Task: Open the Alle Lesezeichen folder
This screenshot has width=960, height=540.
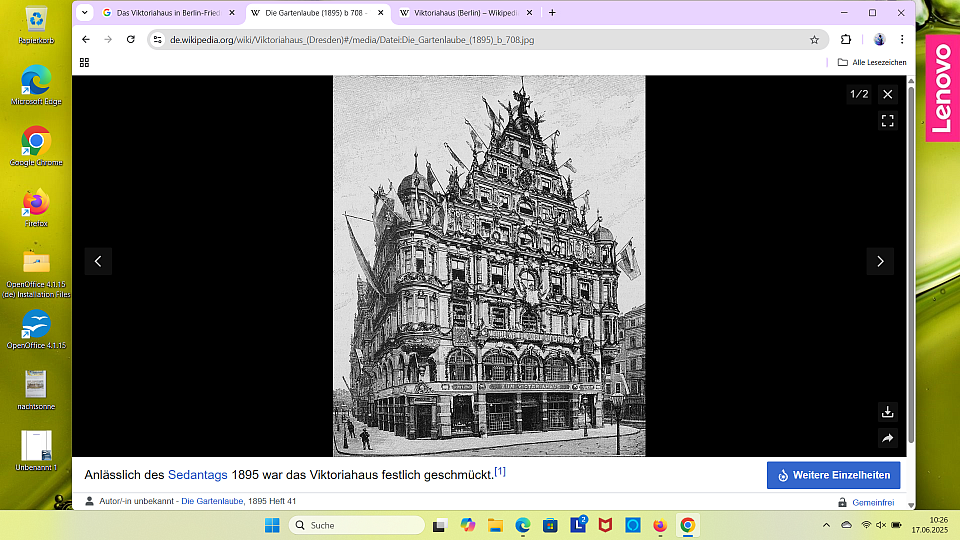Action: click(872, 62)
